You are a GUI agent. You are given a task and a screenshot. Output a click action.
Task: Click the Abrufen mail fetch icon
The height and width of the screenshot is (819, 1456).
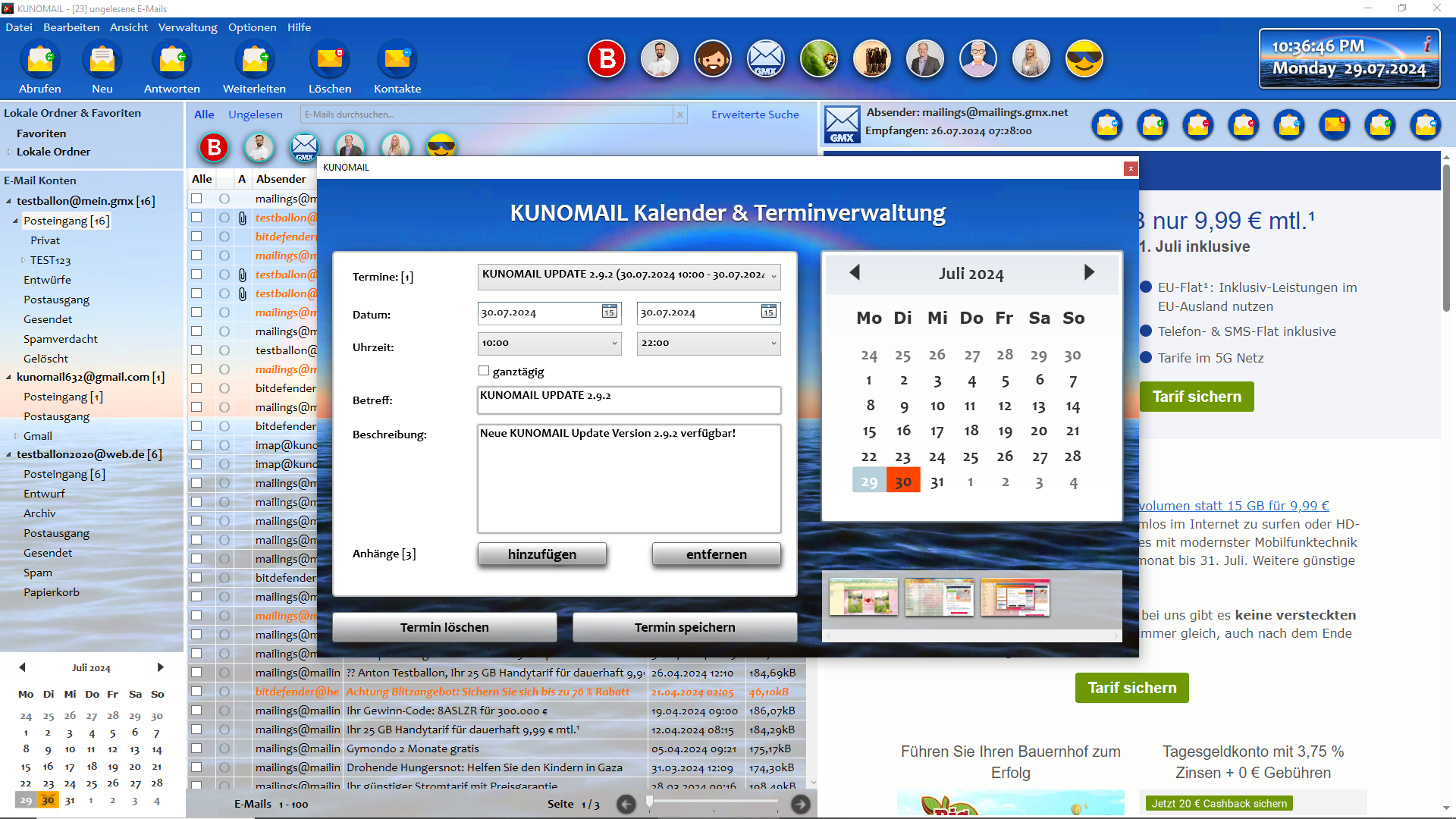[40, 60]
